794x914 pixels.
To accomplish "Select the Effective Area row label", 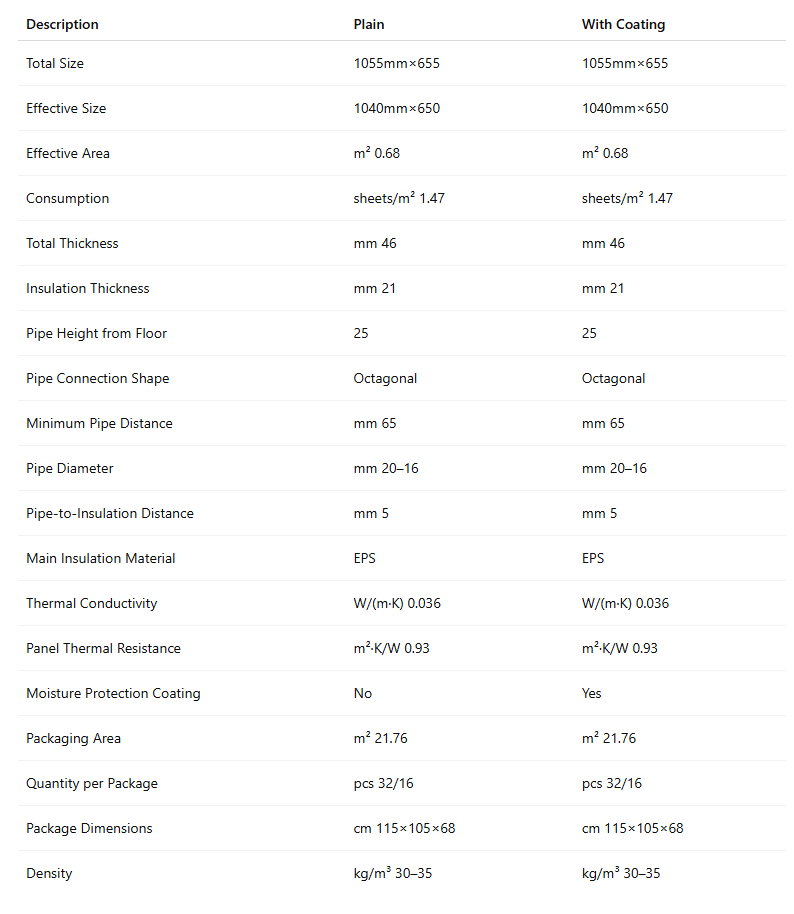I will point(68,153).
